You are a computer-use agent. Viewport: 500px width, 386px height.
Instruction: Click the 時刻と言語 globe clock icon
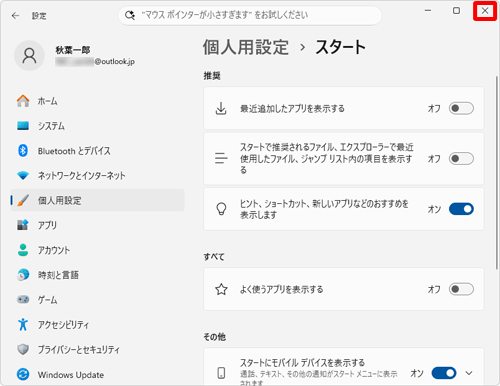[x=23, y=275]
